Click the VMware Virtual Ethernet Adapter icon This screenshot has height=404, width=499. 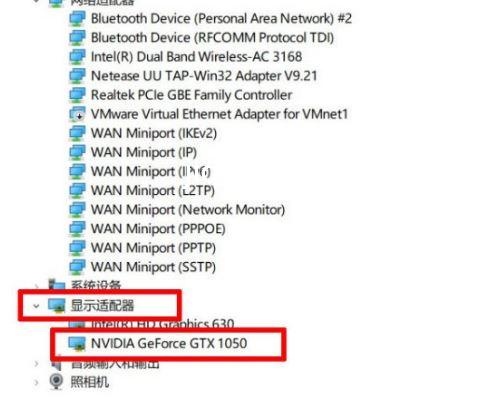point(77,114)
